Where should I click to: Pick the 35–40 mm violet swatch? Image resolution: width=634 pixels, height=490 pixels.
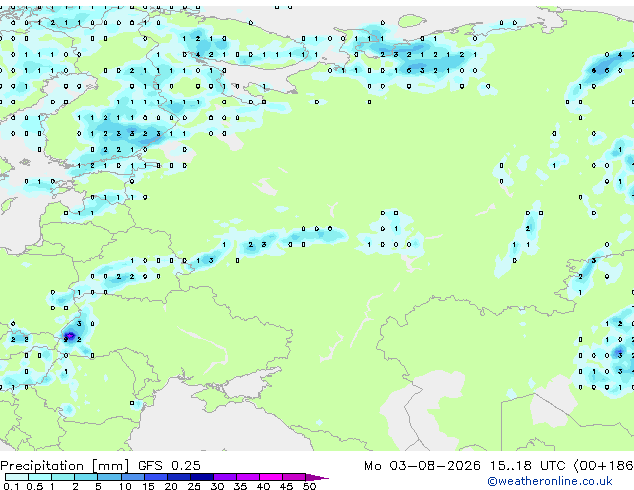click(x=248, y=477)
